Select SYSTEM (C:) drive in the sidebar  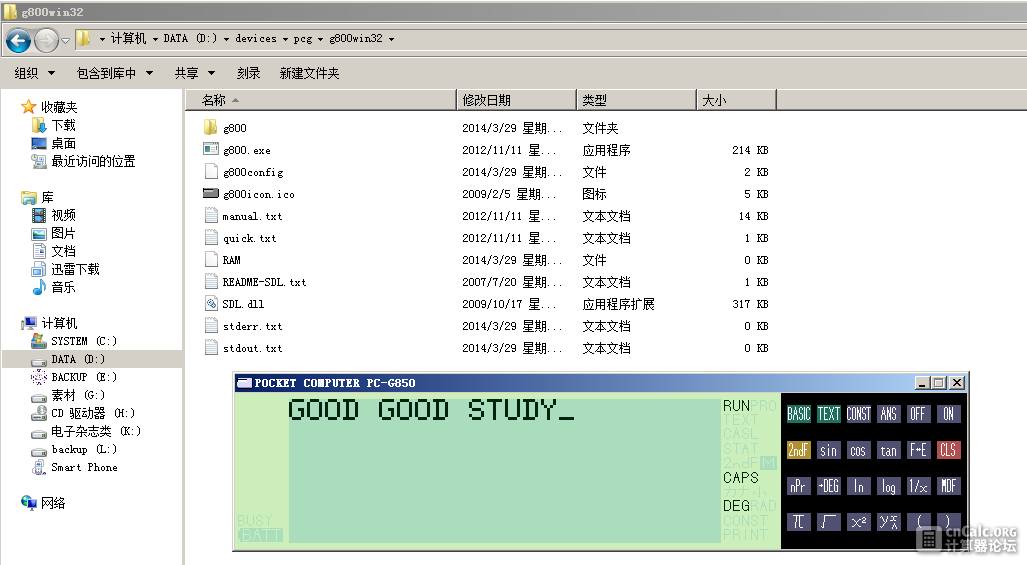tap(84, 341)
